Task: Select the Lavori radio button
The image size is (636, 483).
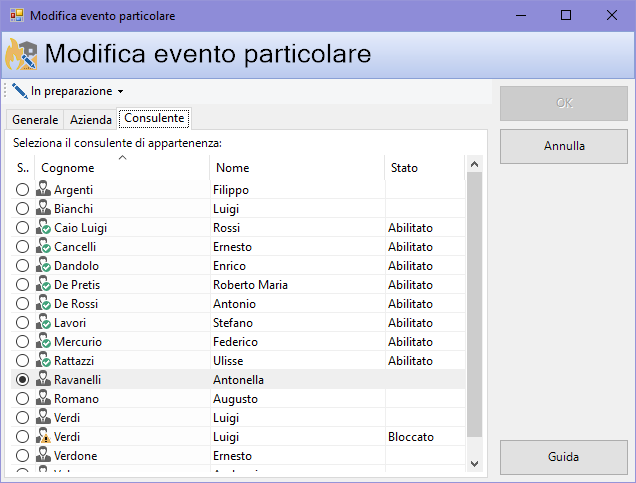Action: pos(22,323)
